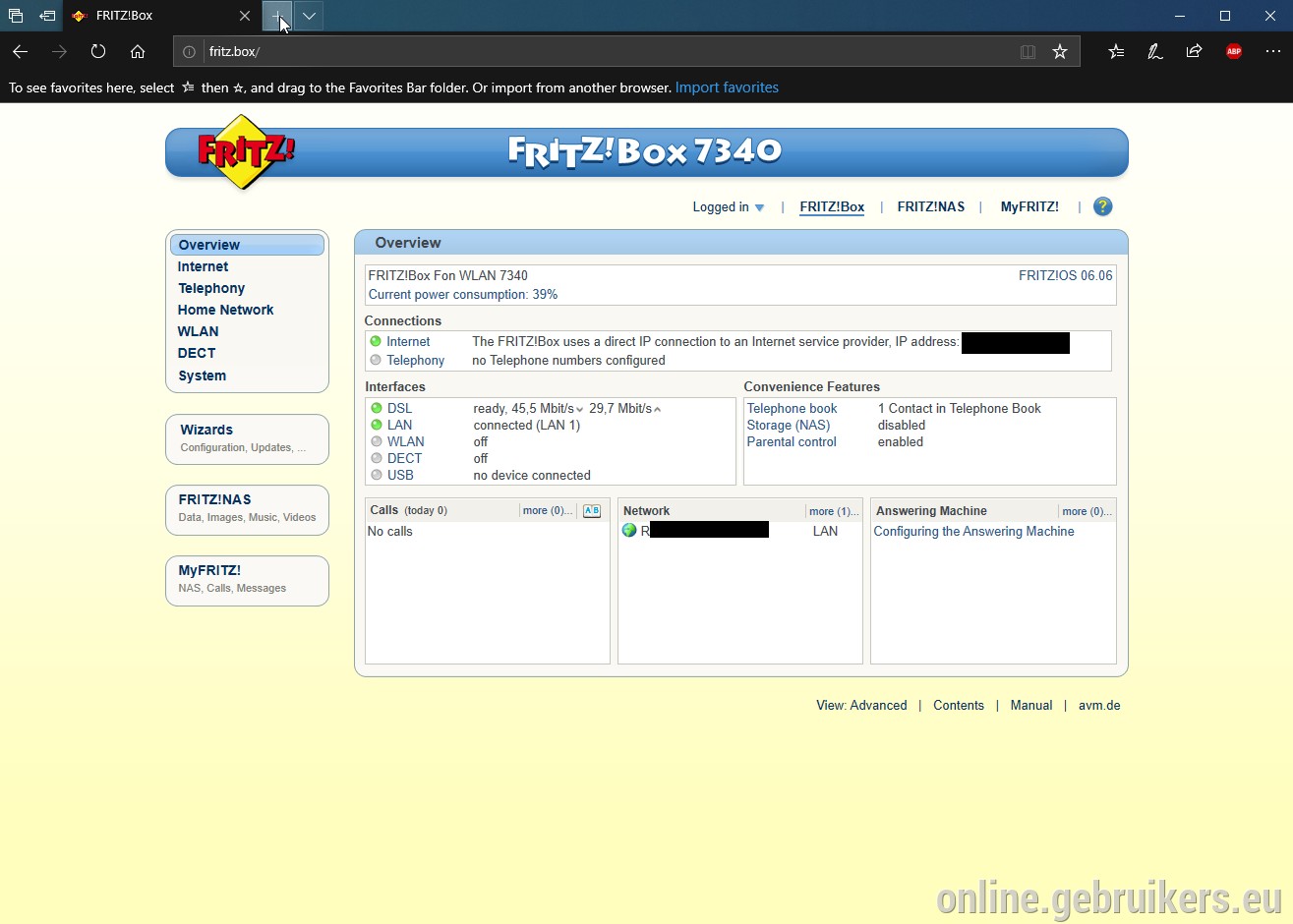Image resolution: width=1293 pixels, height=924 pixels.
Task: Click more (0) in Answering Machine panel
Action: (x=1087, y=511)
